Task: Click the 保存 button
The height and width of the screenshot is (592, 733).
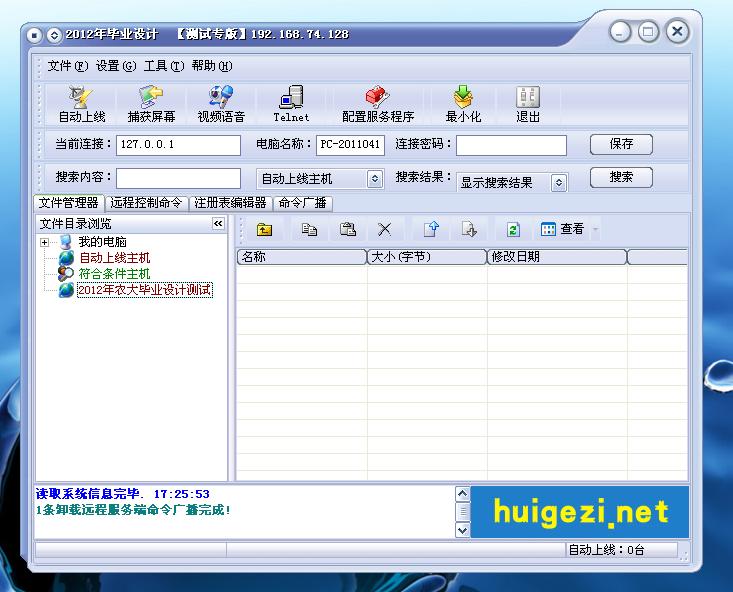Action: tap(621, 144)
